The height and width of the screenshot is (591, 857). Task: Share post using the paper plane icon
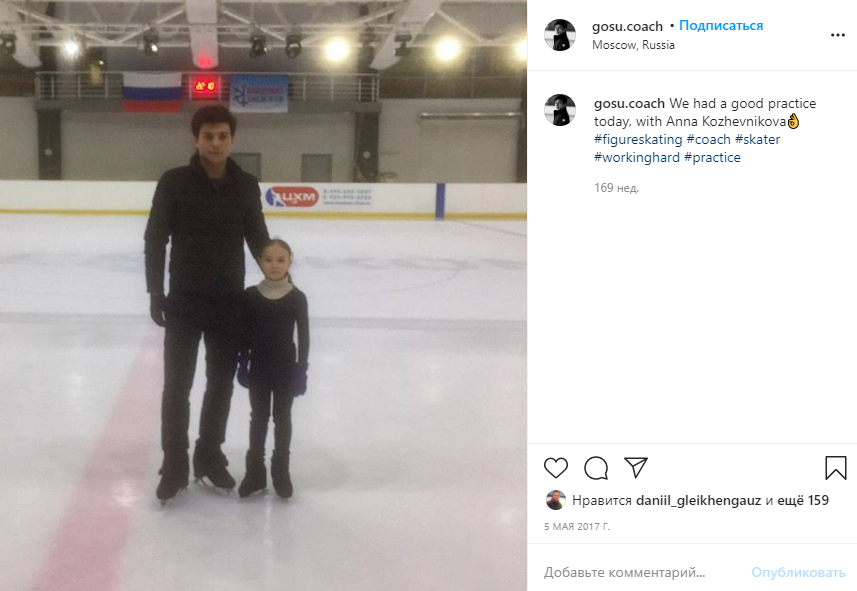[636, 468]
